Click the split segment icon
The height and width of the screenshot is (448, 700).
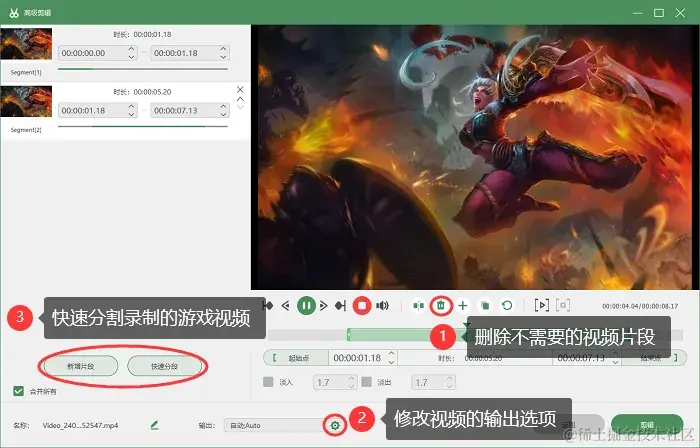[x=418, y=306]
